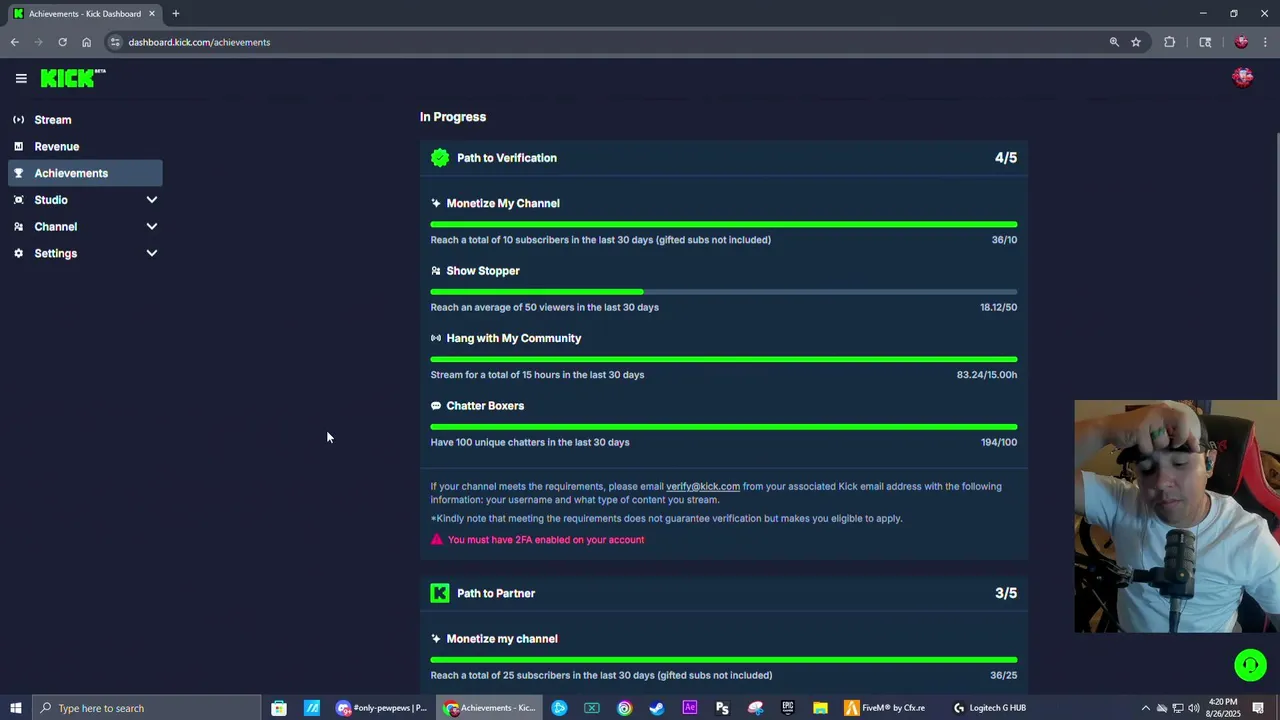
Task: Open the verify@kick.com email link
Action: [x=703, y=487]
